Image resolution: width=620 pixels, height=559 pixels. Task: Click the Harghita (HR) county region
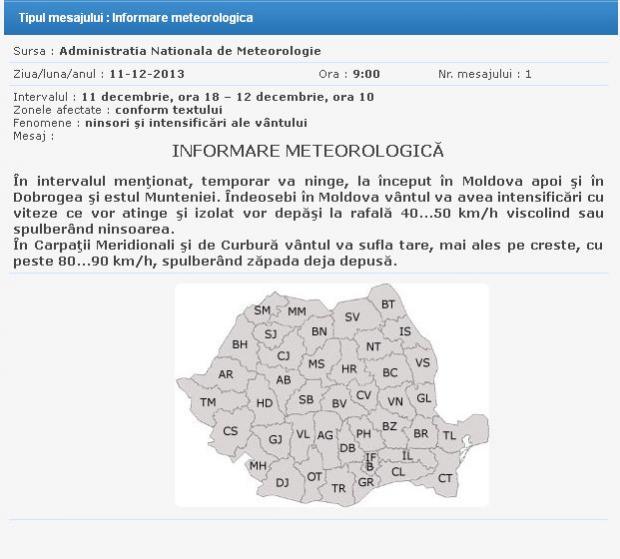tap(349, 368)
